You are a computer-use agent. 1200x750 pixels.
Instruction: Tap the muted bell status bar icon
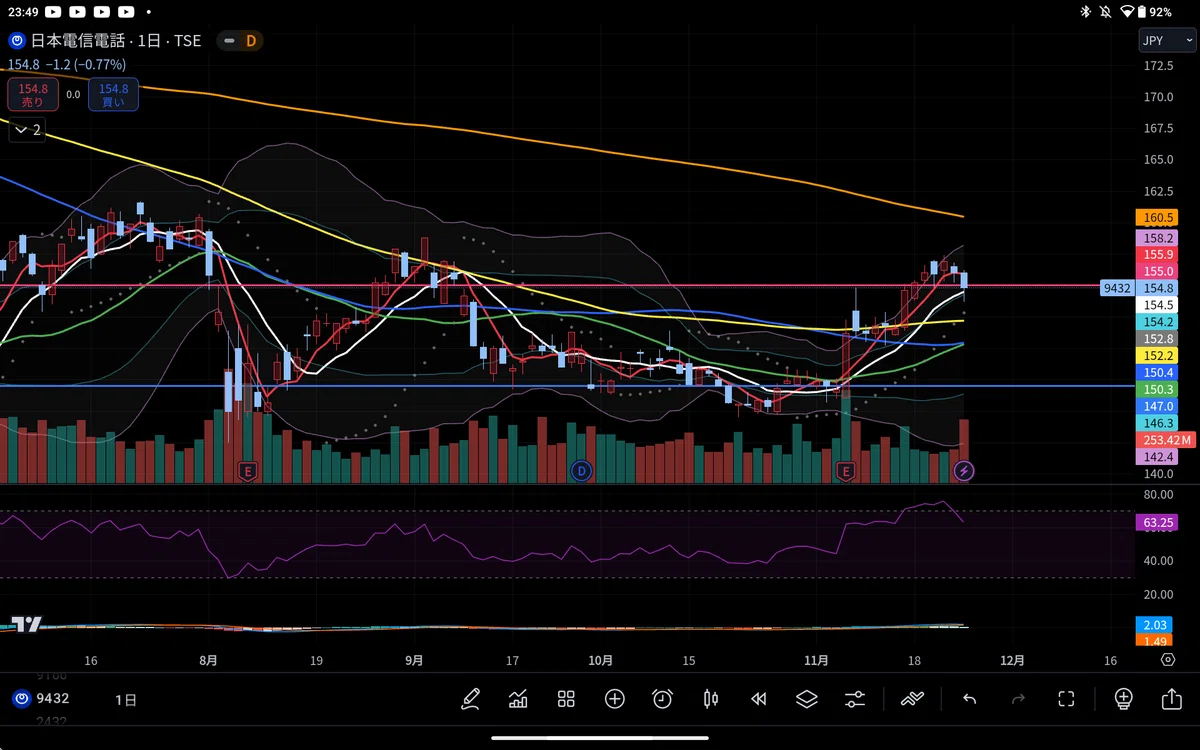click(1107, 12)
